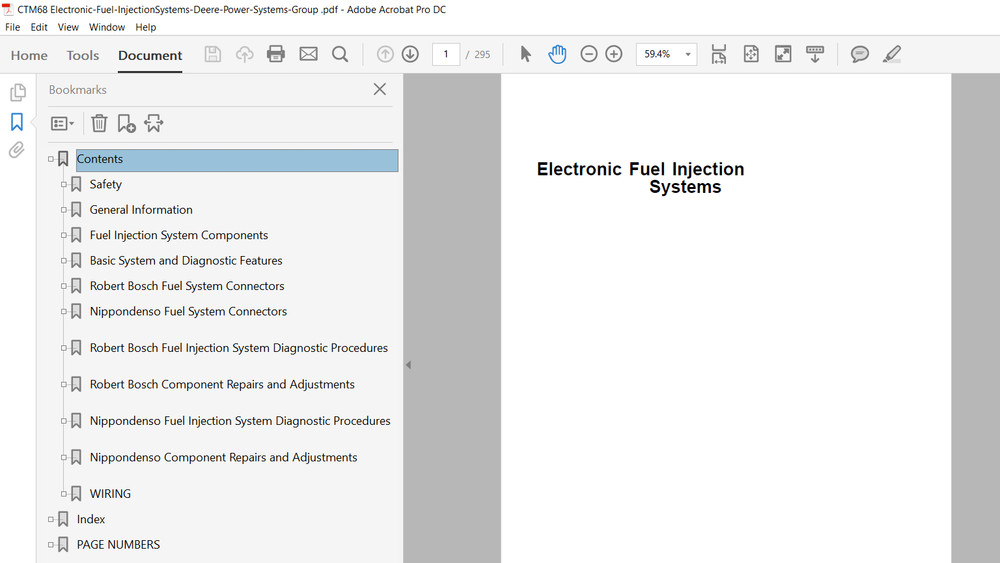The height and width of the screenshot is (563, 1000).
Task: Open Page Thumbnails sidebar panel
Action: 18,92
